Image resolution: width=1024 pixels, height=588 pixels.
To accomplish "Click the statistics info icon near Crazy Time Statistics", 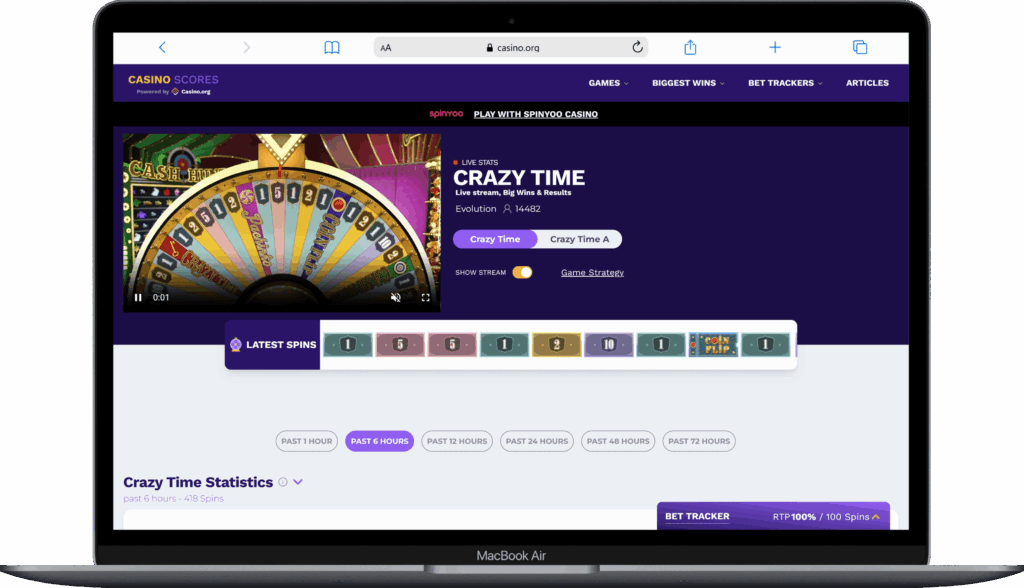I will (x=283, y=481).
